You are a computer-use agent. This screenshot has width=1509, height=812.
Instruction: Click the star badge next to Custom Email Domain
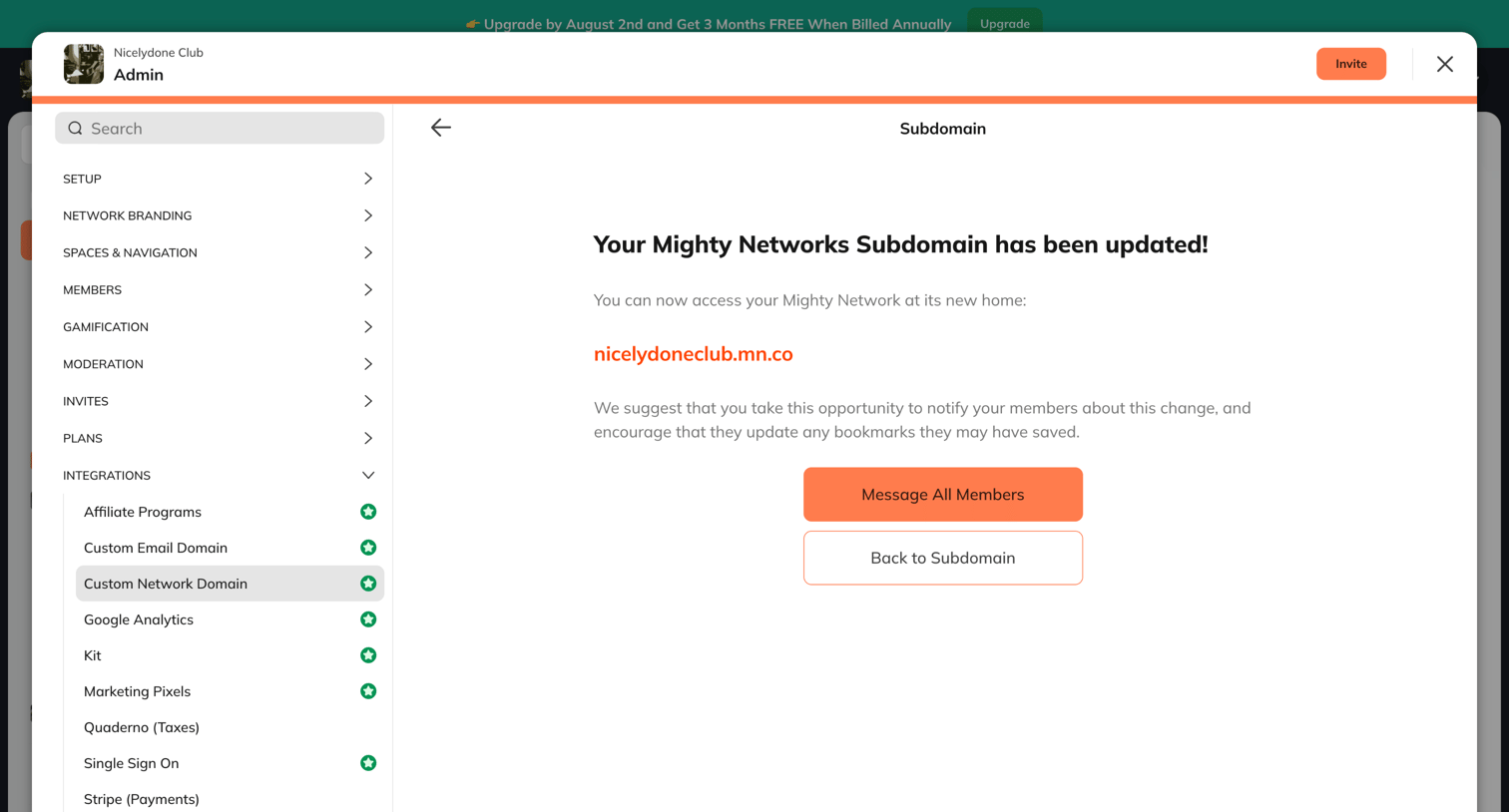click(x=368, y=548)
